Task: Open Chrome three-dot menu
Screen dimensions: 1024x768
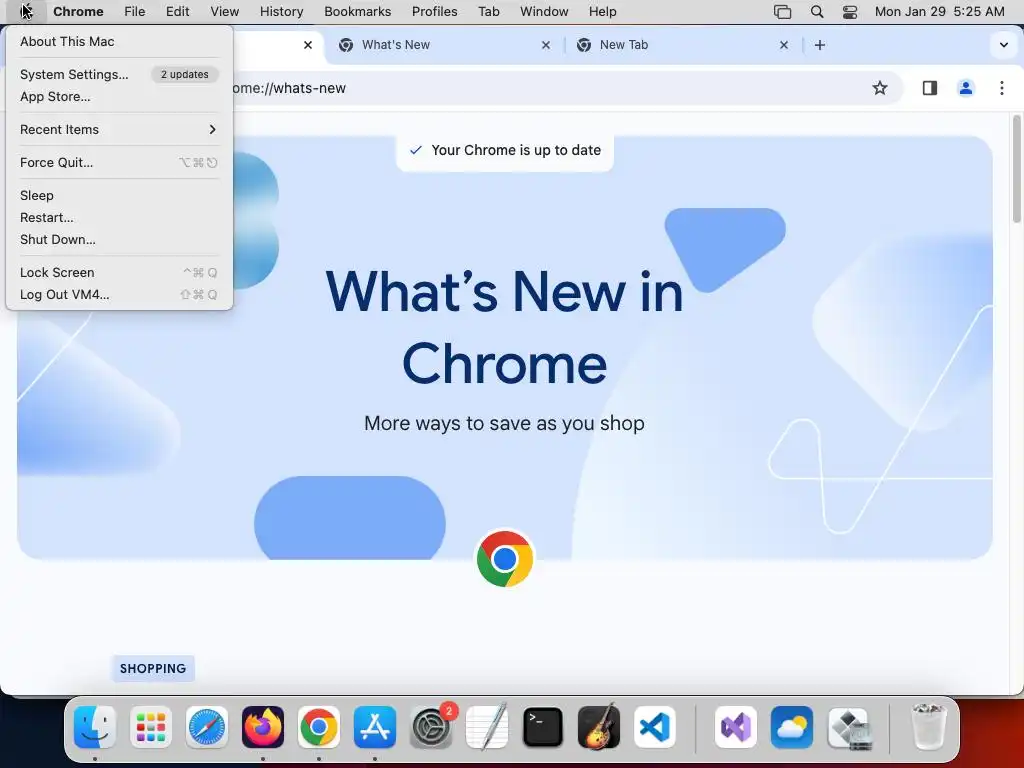Action: 1002,88
